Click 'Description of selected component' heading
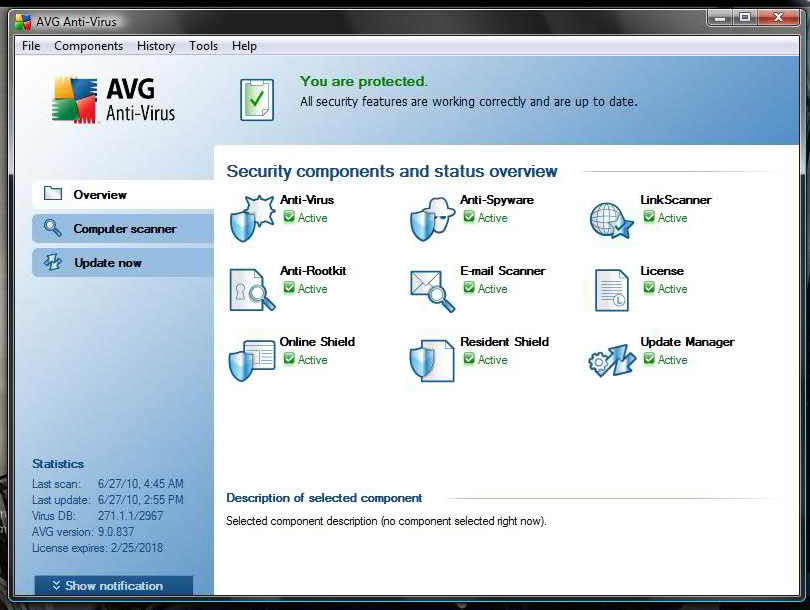This screenshot has width=810, height=610. pyautogui.click(x=324, y=498)
